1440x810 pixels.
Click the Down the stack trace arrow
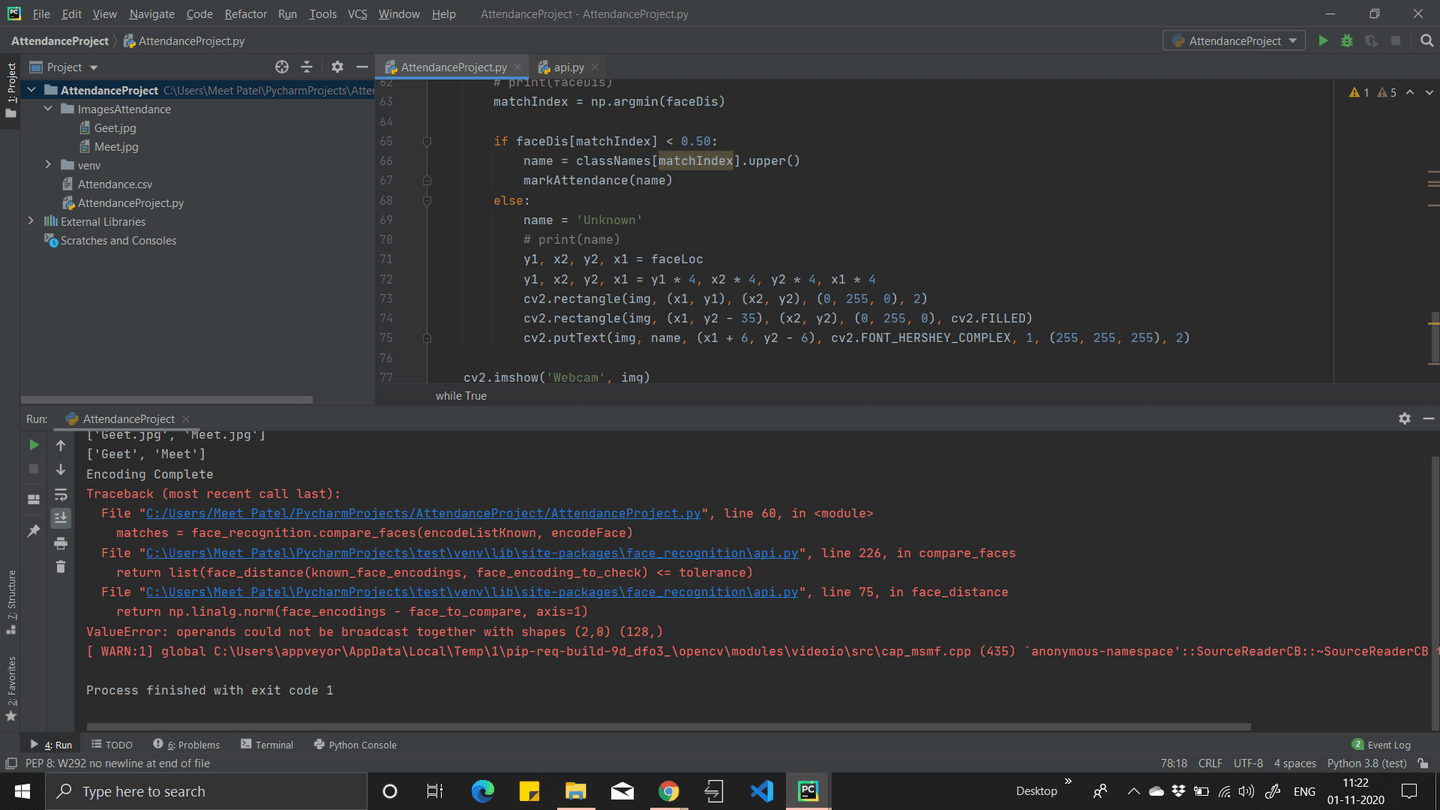61,469
